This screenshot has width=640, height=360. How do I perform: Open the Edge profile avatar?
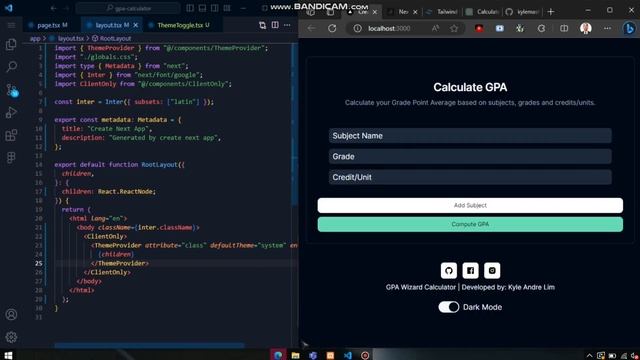(586, 28)
